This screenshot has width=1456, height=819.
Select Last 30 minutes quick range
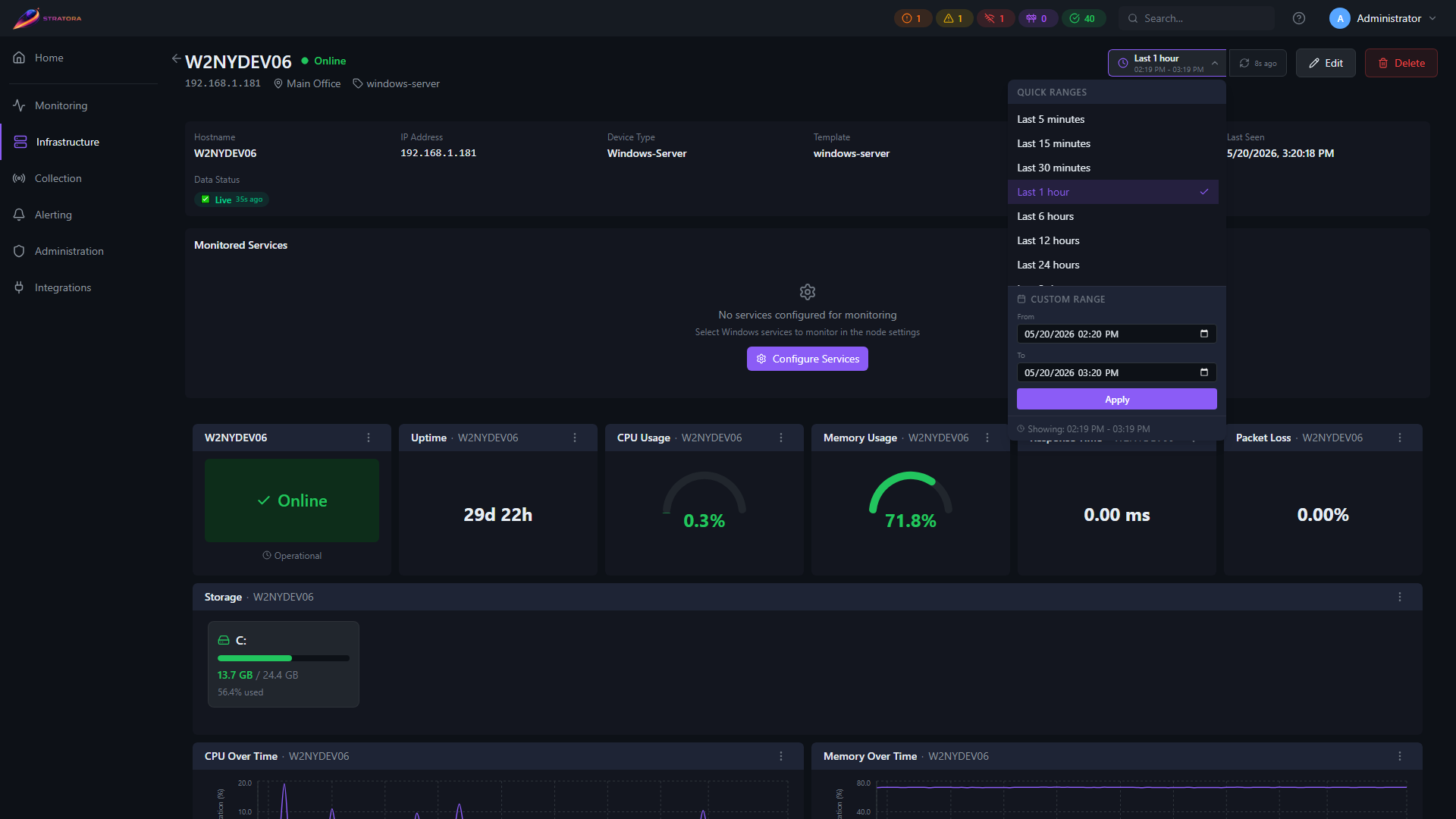point(1113,168)
